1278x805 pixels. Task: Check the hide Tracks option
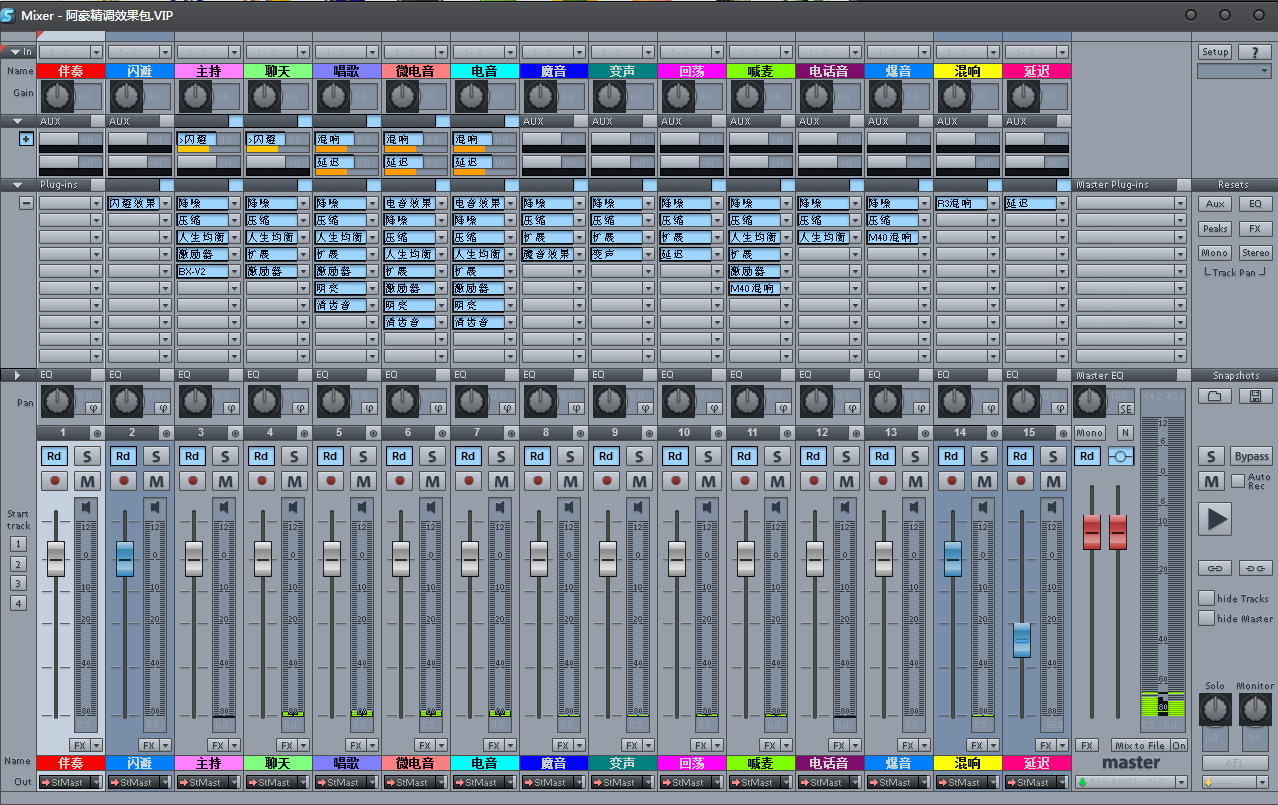tap(1207, 598)
